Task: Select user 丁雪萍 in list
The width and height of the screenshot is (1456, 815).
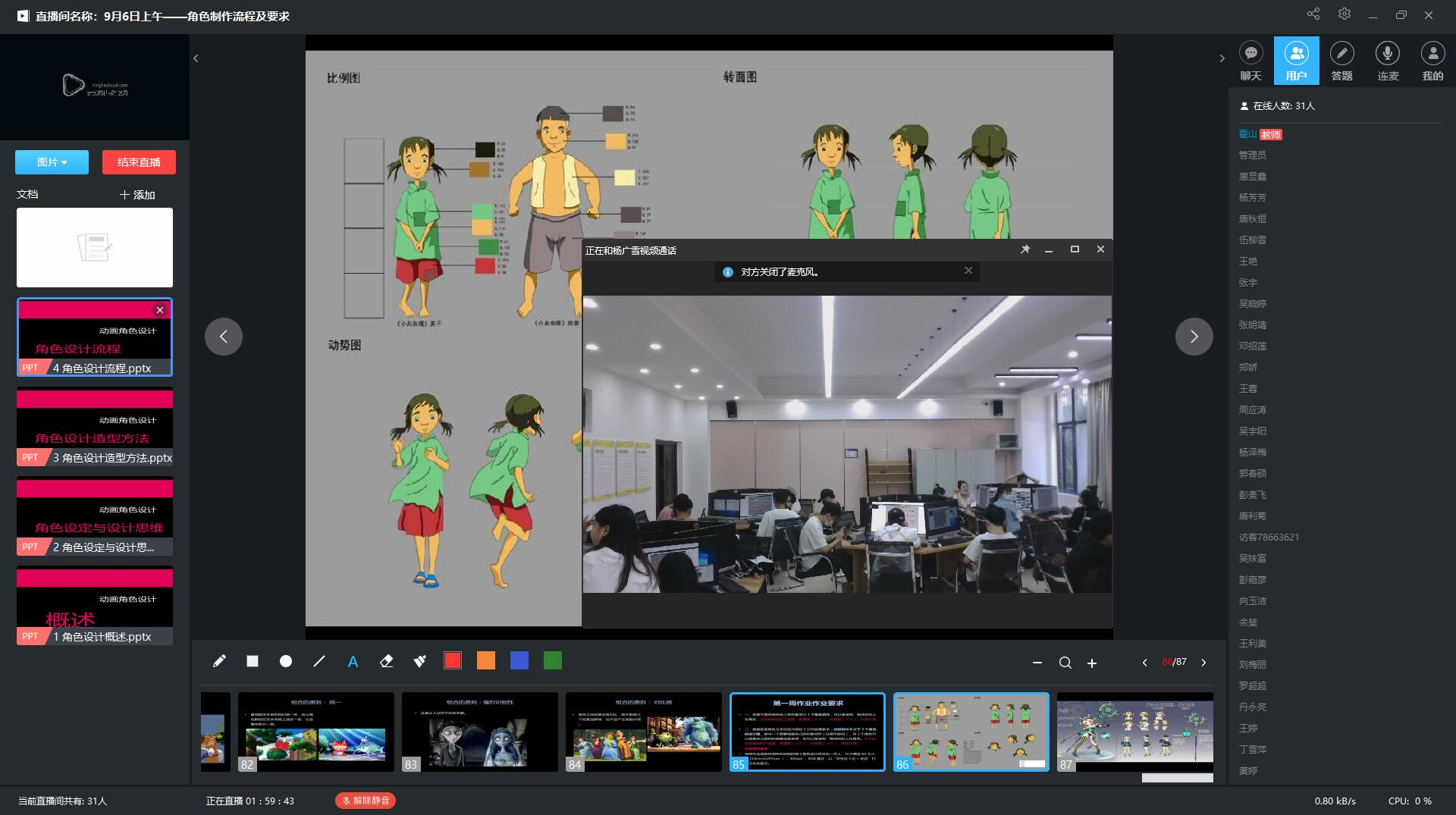Action: (x=1253, y=750)
